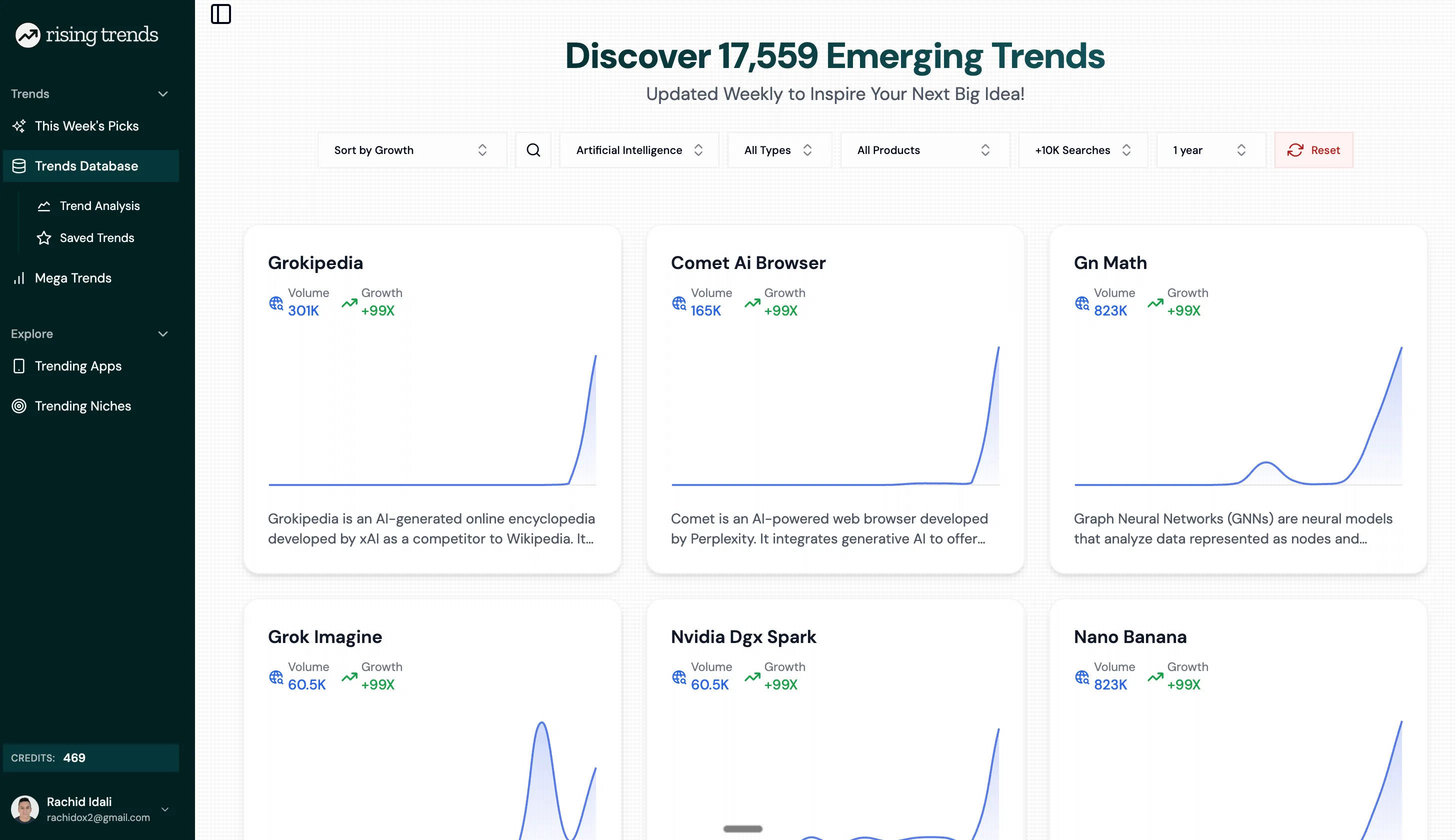Click the database icon beside Trends Database
Image resolution: width=1455 pixels, height=840 pixels.
tap(19, 165)
